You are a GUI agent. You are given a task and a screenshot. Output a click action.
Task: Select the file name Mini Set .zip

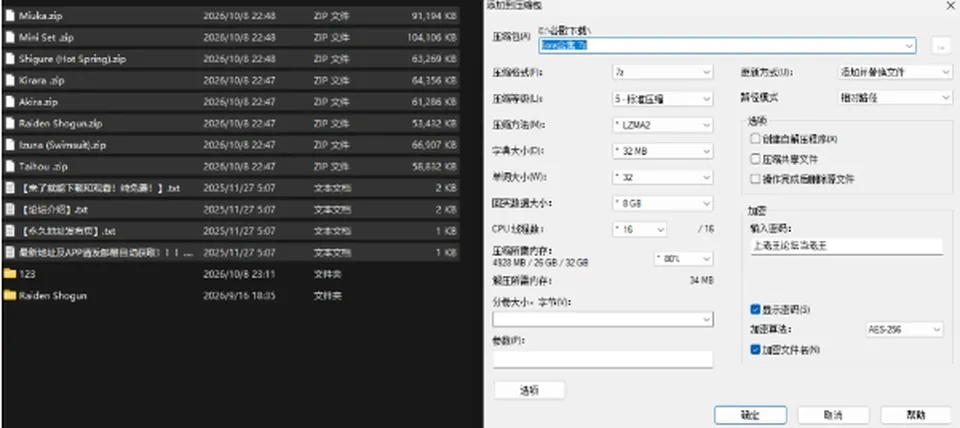(46, 37)
